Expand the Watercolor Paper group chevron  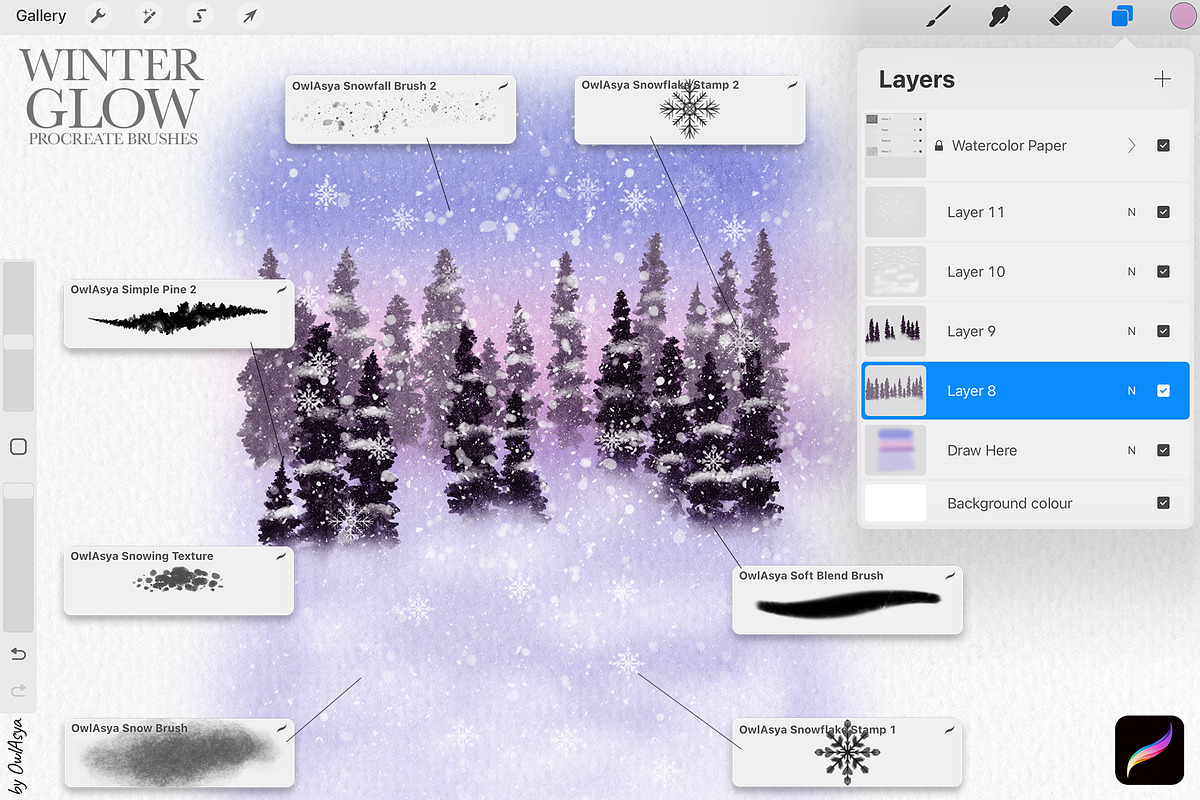(x=1132, y=145)
